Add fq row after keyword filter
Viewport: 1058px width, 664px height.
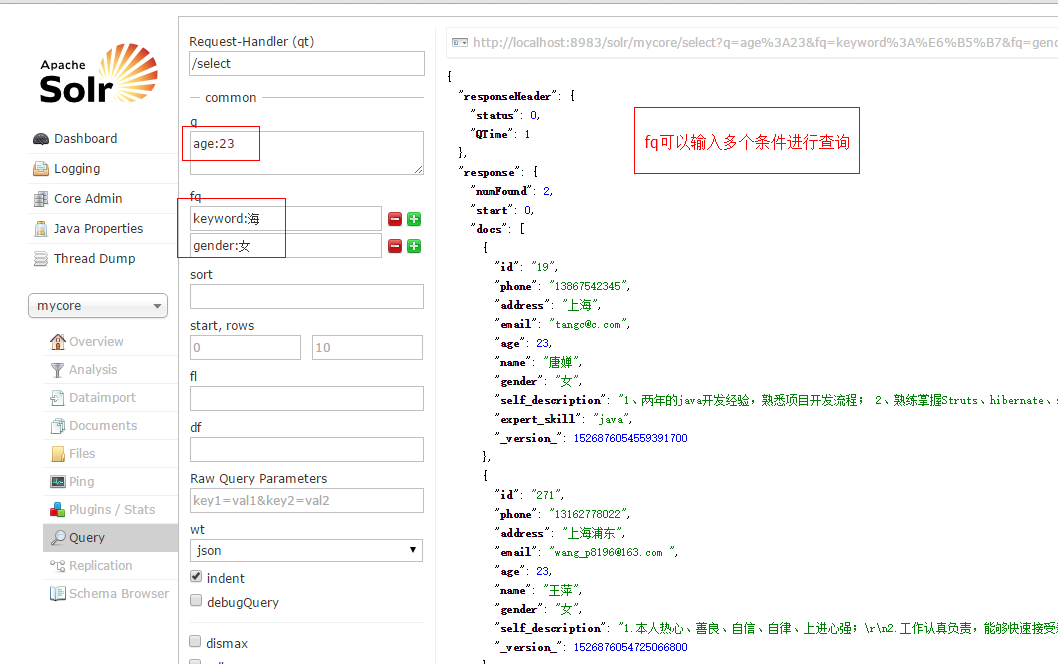point(414,219)
